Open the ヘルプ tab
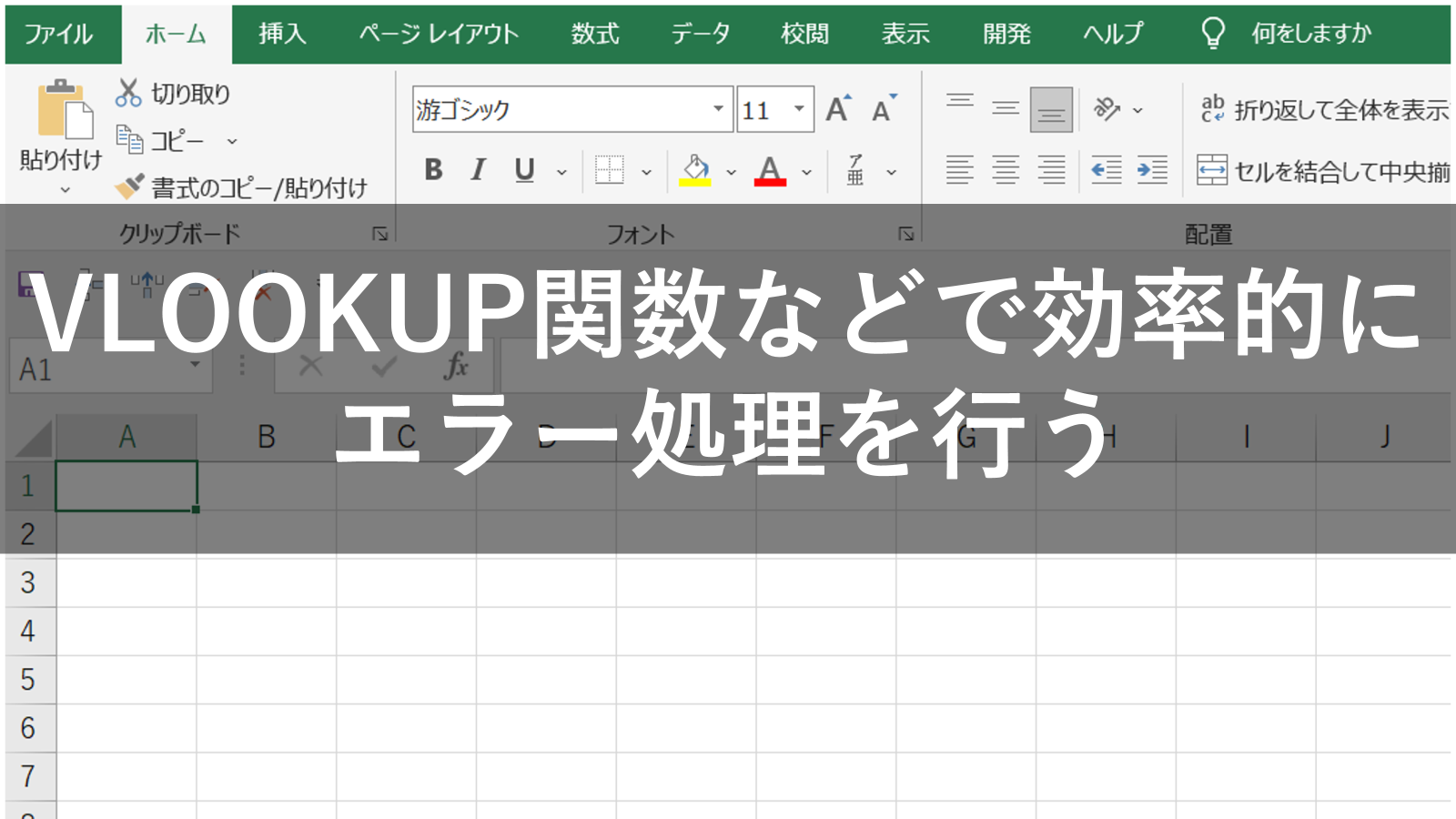The height and width of the screenshot is (819, 1456). pos(1113,35)
